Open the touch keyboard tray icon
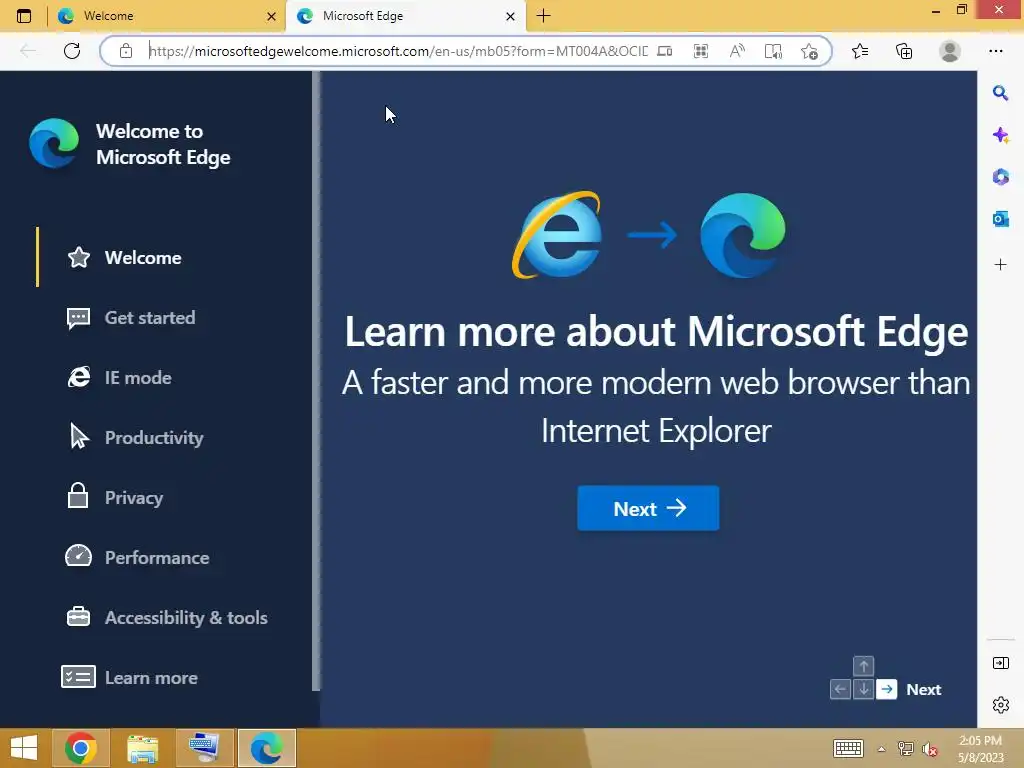 click(848, 748)
